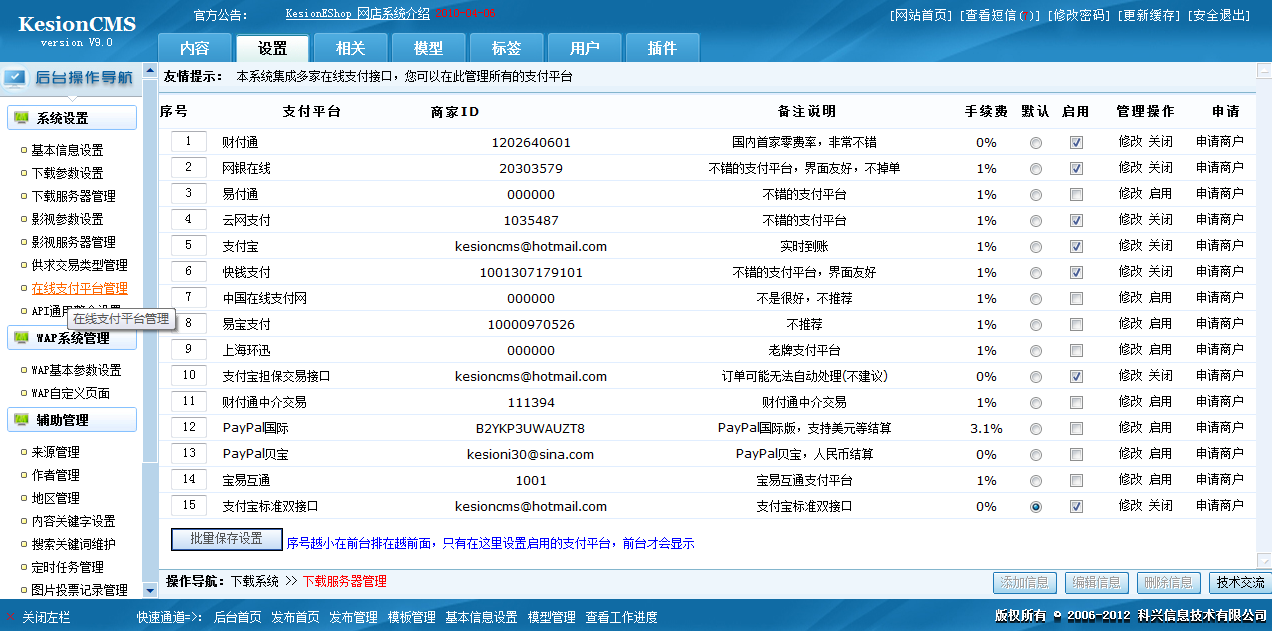Open the KesionEShop 网店系统介绍 announcement link
This screenshot has width=1272, height=631.
point(357,14)
